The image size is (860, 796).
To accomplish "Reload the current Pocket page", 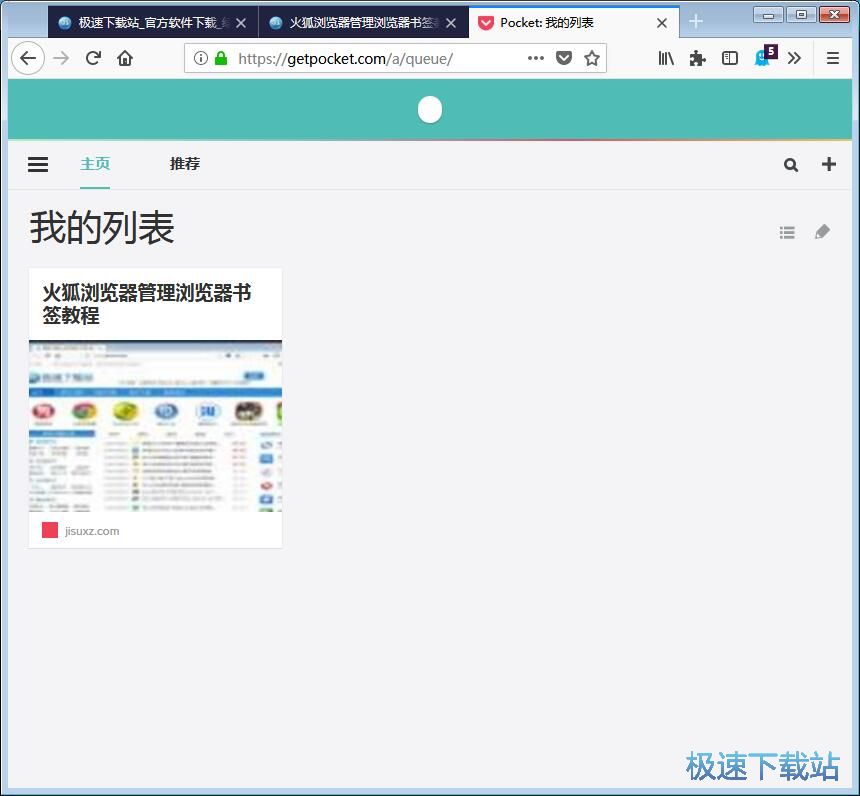I will click(93, 58).
